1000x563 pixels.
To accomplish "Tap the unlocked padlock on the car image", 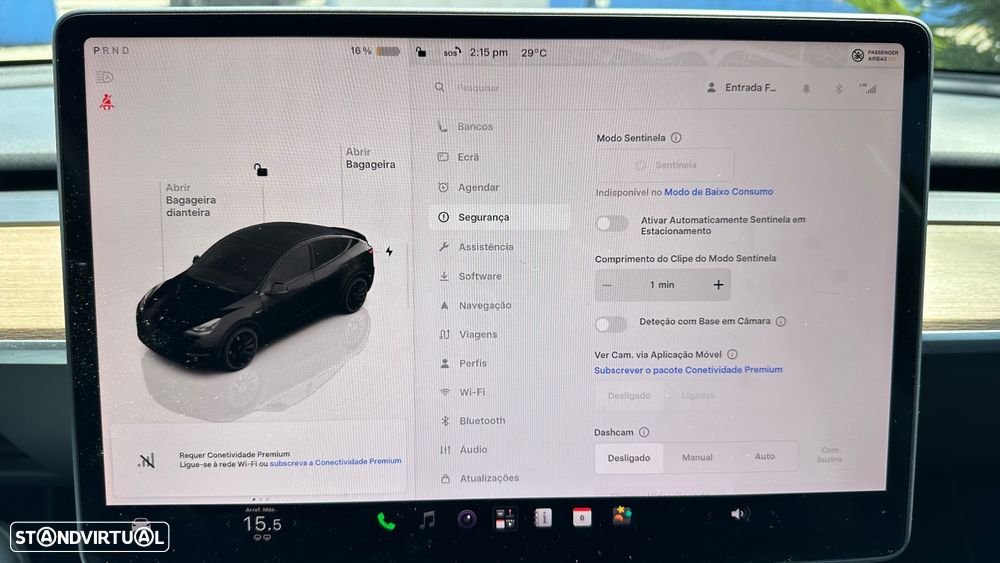I will (x=260, y=170).
